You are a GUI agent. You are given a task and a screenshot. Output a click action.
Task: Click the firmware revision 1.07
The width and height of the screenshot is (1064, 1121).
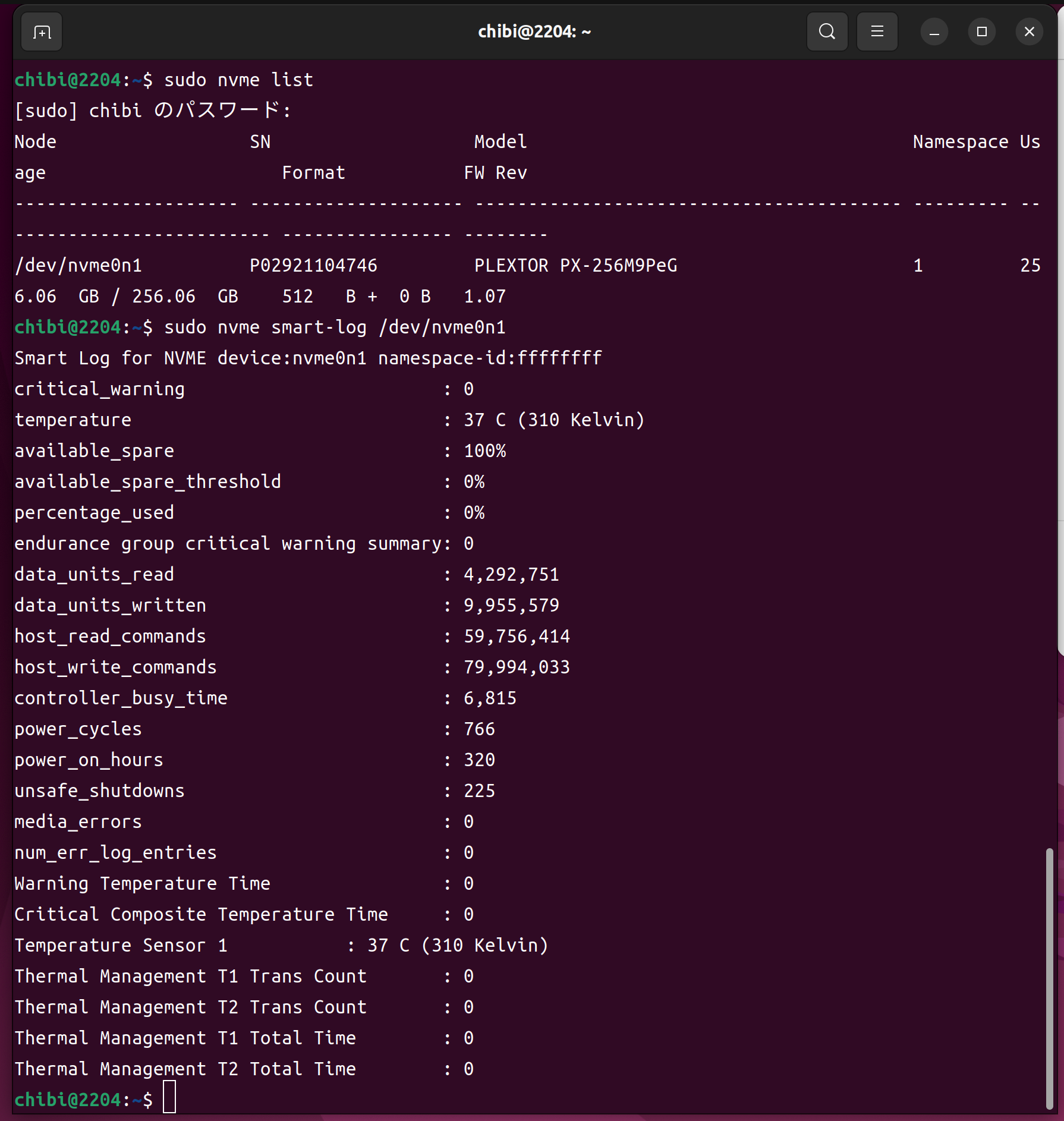tap(484, 297)
